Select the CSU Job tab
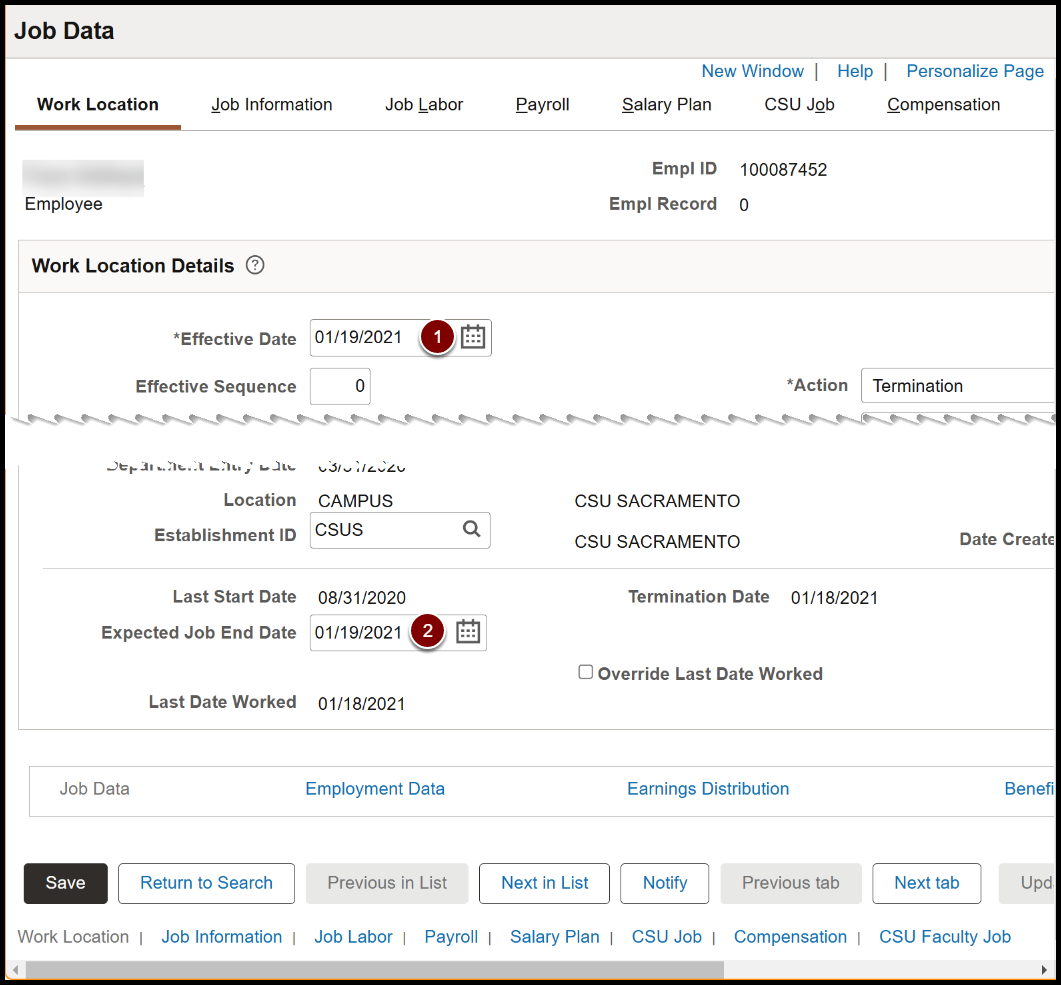The height and width of the screenshot is (985, 1061). click(799, 104)
